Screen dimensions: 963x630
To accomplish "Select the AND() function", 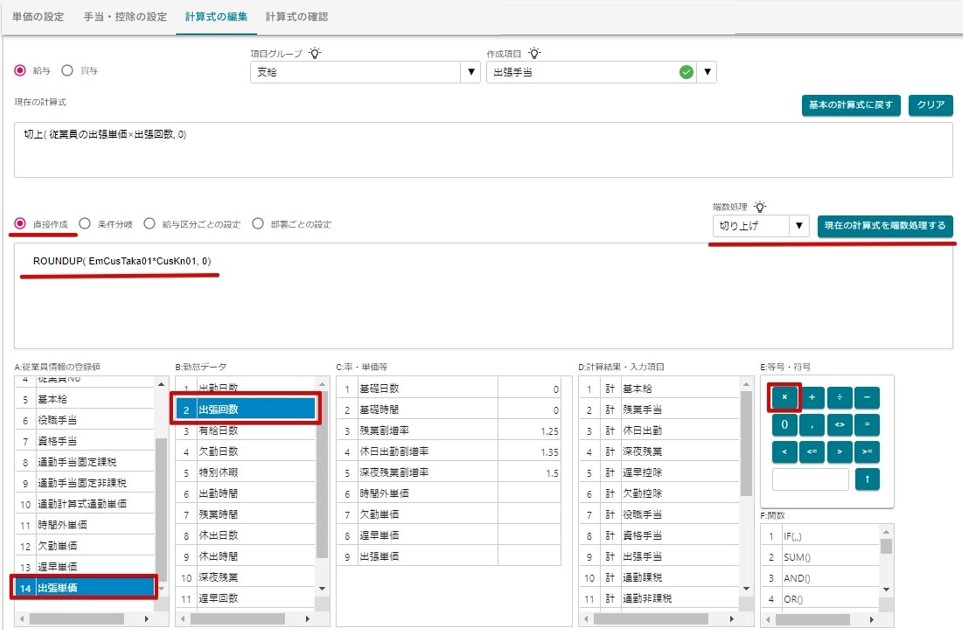I will coord(821,578).
